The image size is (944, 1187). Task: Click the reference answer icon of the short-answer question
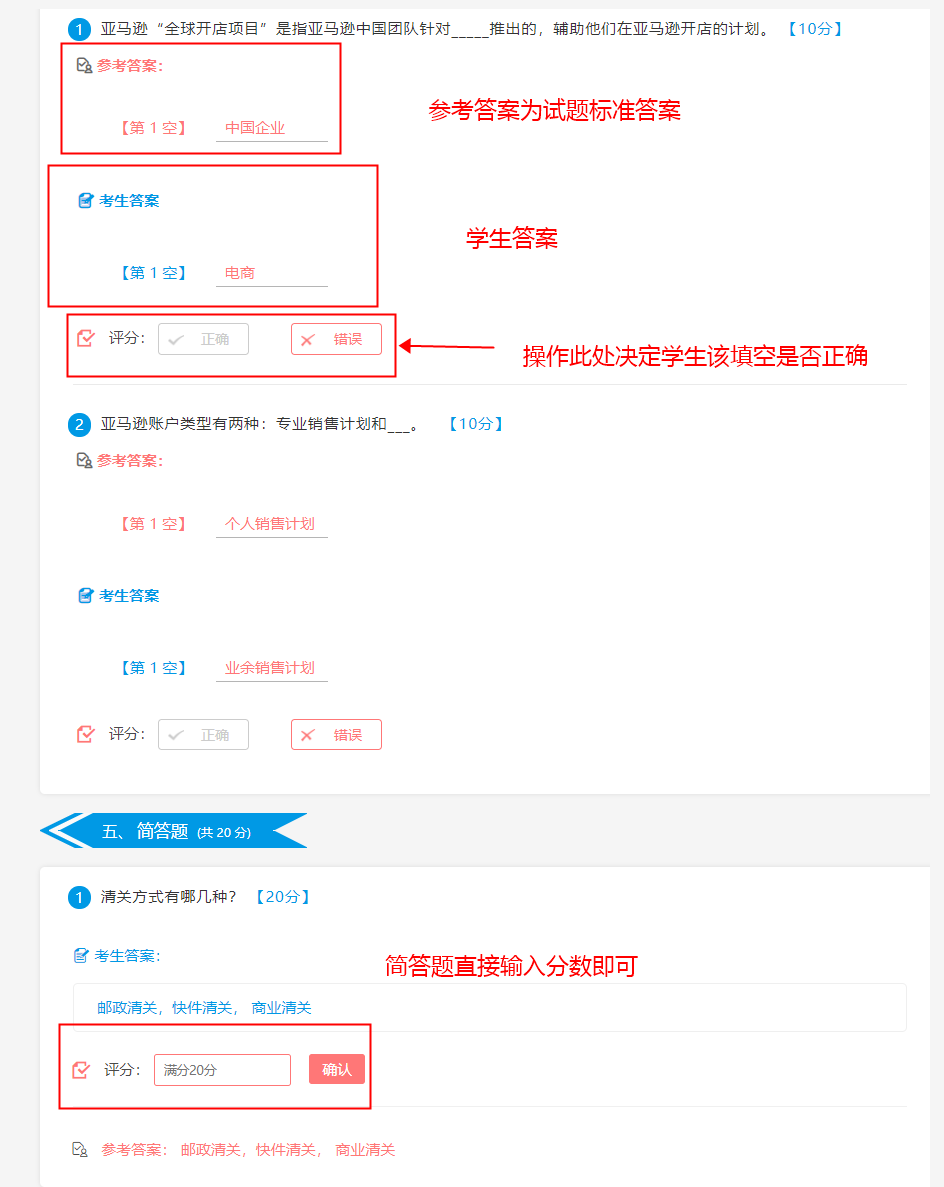(x=79, y=1150)
